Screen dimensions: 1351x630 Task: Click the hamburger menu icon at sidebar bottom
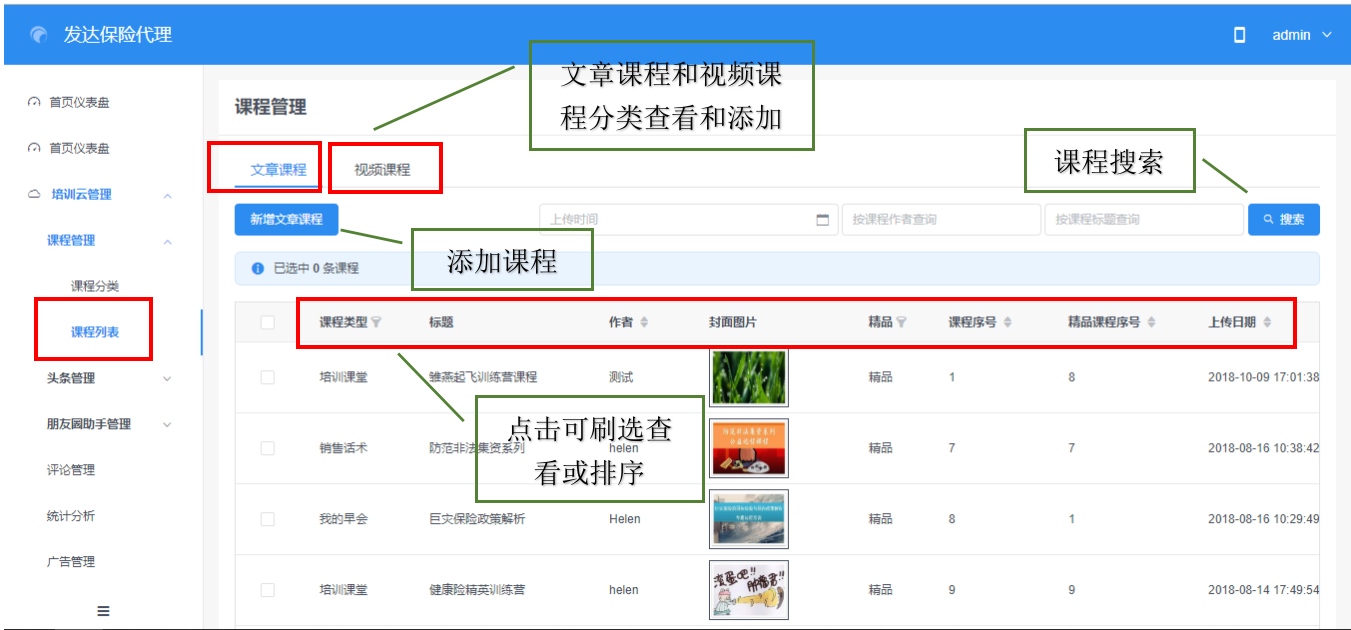(103, 610)
